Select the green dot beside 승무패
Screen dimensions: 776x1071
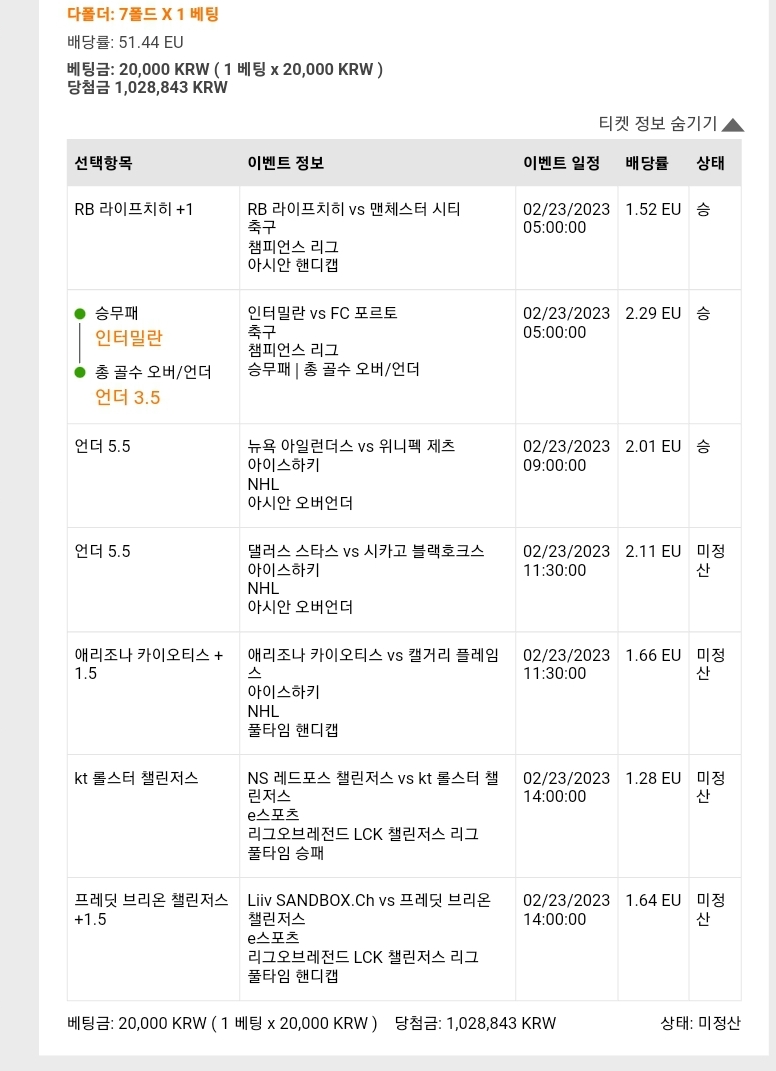(80, 314)
